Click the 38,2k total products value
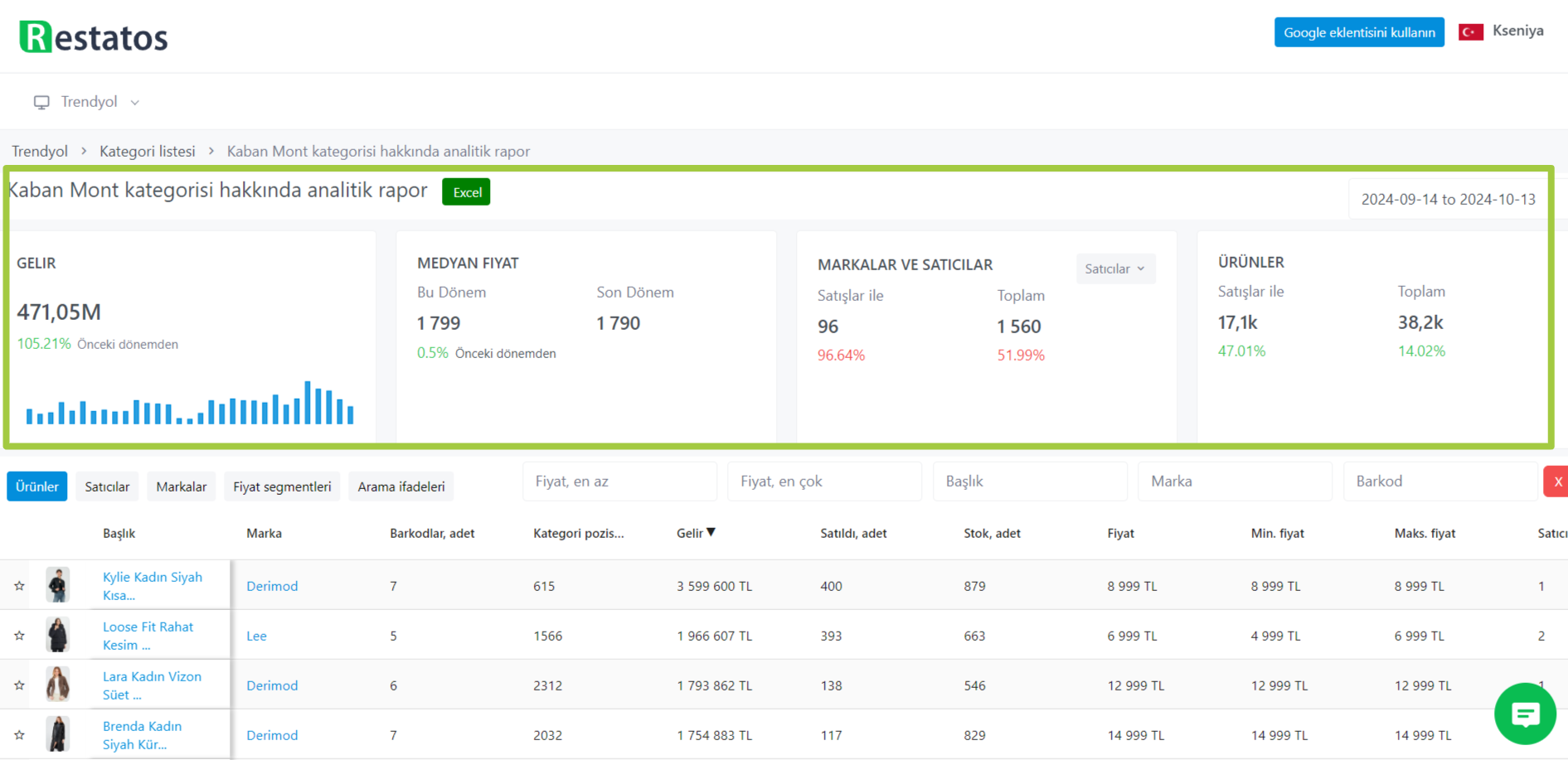This screenshot has height=760, width=1568. click(x=1420, y=322)
